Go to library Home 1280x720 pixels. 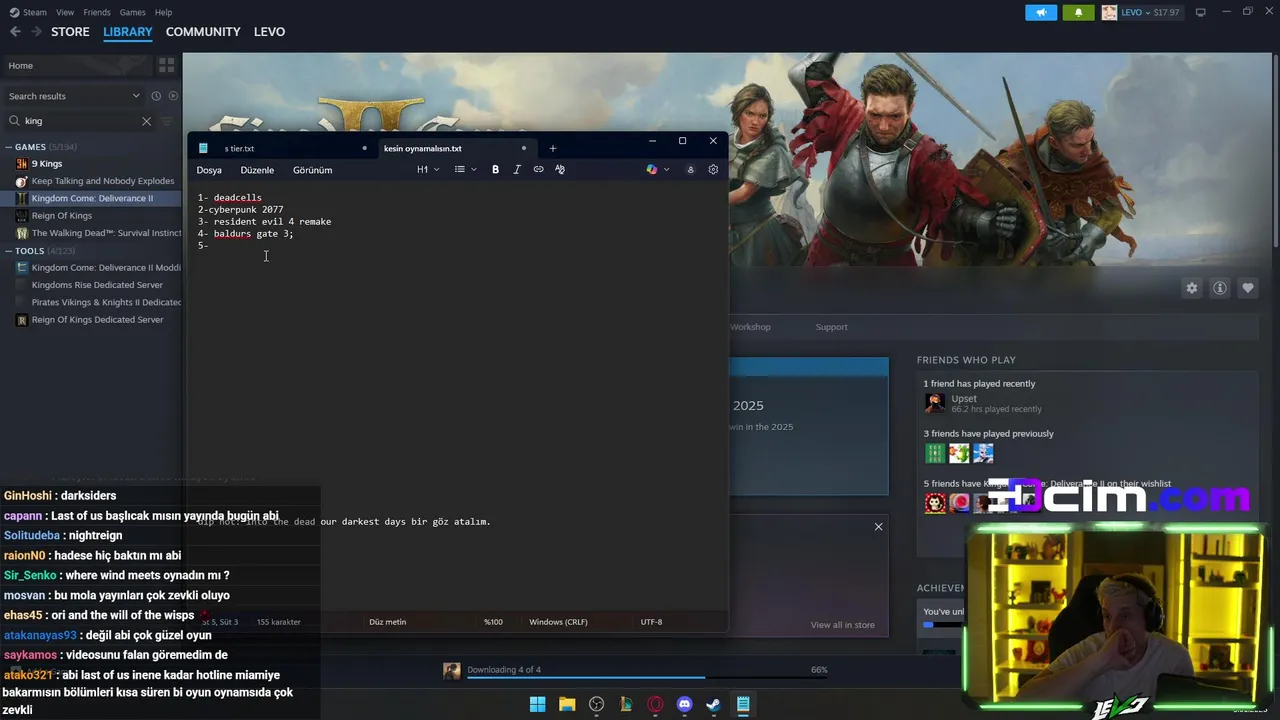(x=21, y=65)
